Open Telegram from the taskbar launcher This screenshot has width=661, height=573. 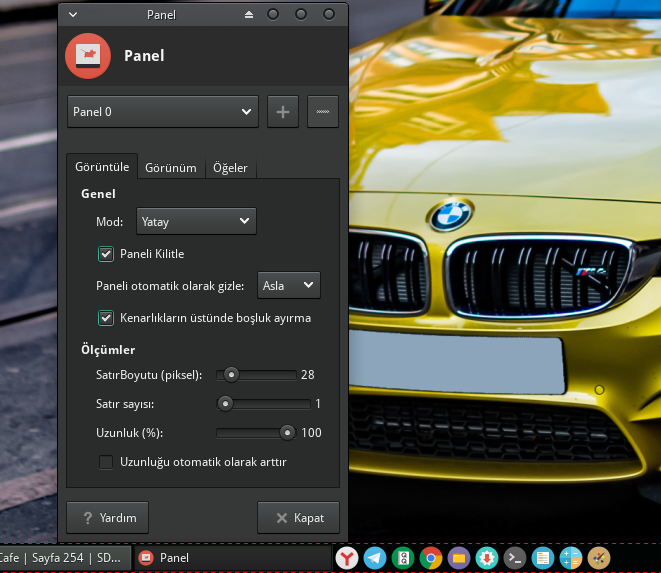pos(375,558)
